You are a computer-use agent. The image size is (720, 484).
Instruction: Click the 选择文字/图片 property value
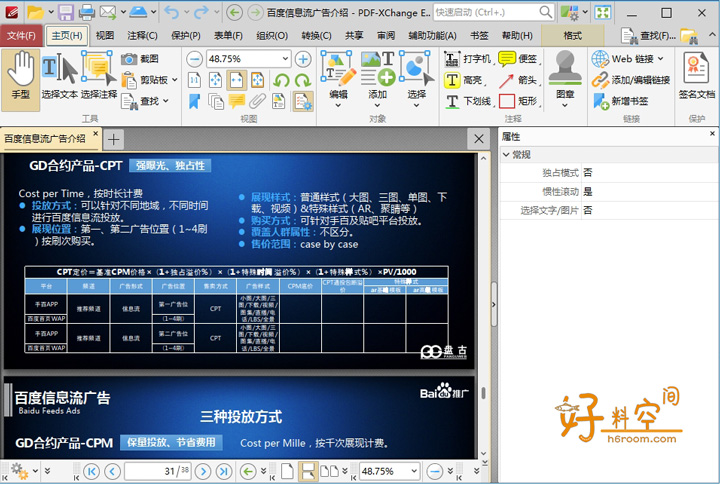(650, 210)
